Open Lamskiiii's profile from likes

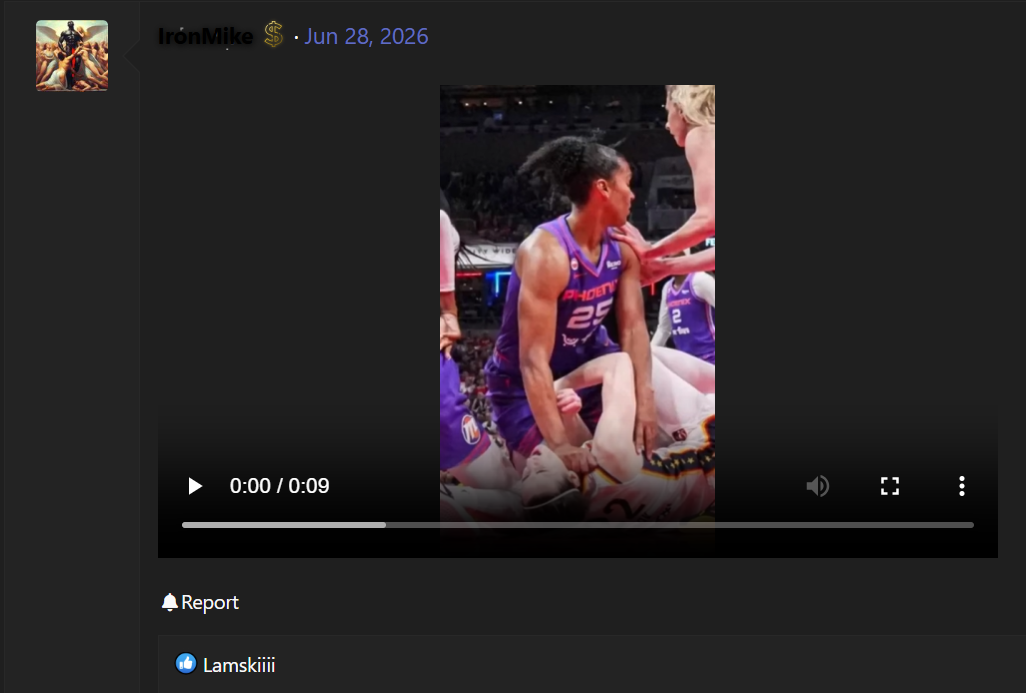(239, 666)
